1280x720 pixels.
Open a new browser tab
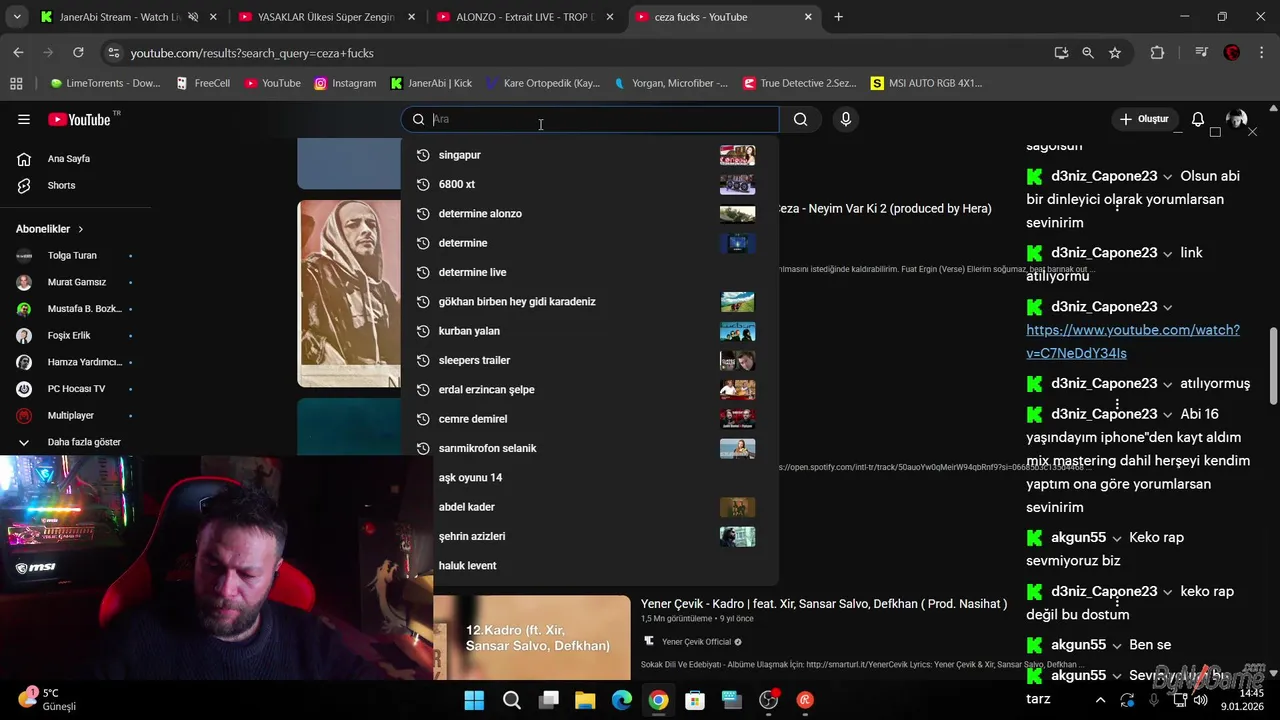point(838,17)
